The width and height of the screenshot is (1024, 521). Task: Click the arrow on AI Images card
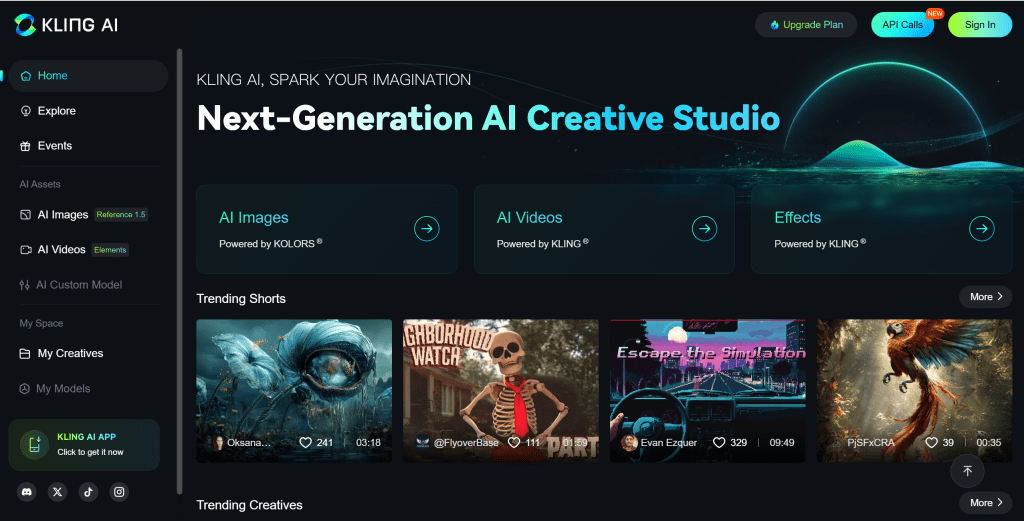[426, 229]
